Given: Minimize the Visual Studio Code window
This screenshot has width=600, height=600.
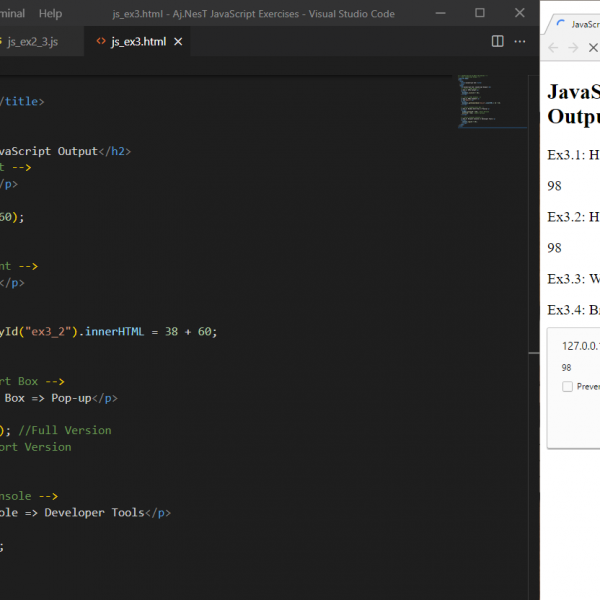Looking at the screenshot, I should coord(440,14).
